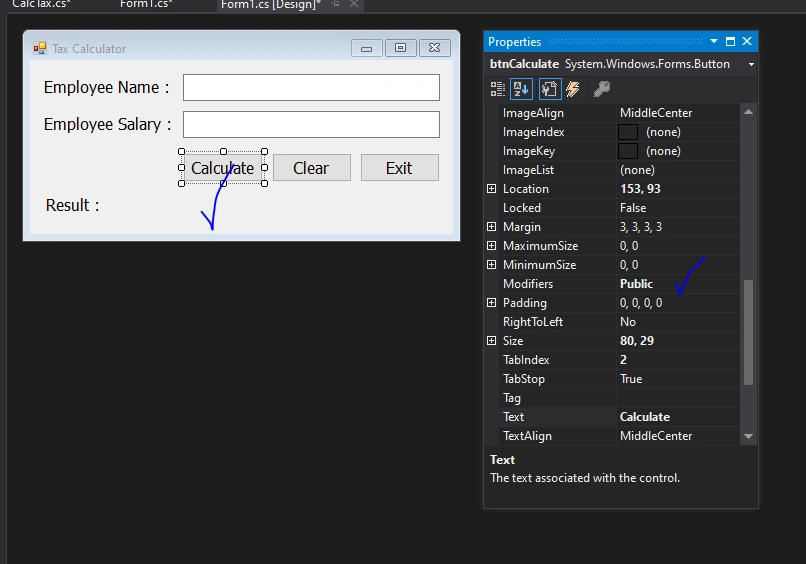Screen dimensions: 806x564
Task: Expand the Location property
Action: (491, 189)
